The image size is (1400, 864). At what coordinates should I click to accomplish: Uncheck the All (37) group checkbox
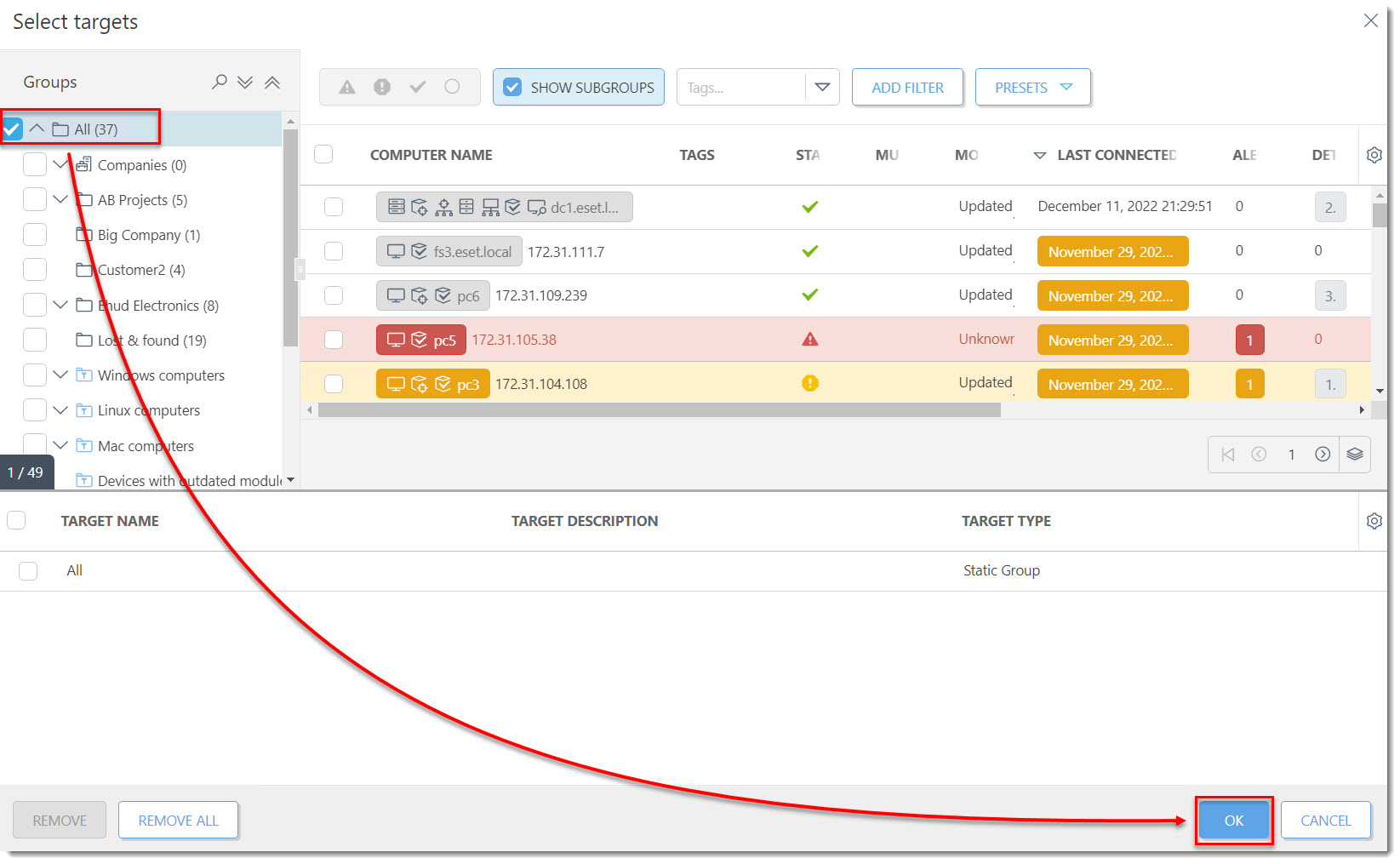click(12, 129)
